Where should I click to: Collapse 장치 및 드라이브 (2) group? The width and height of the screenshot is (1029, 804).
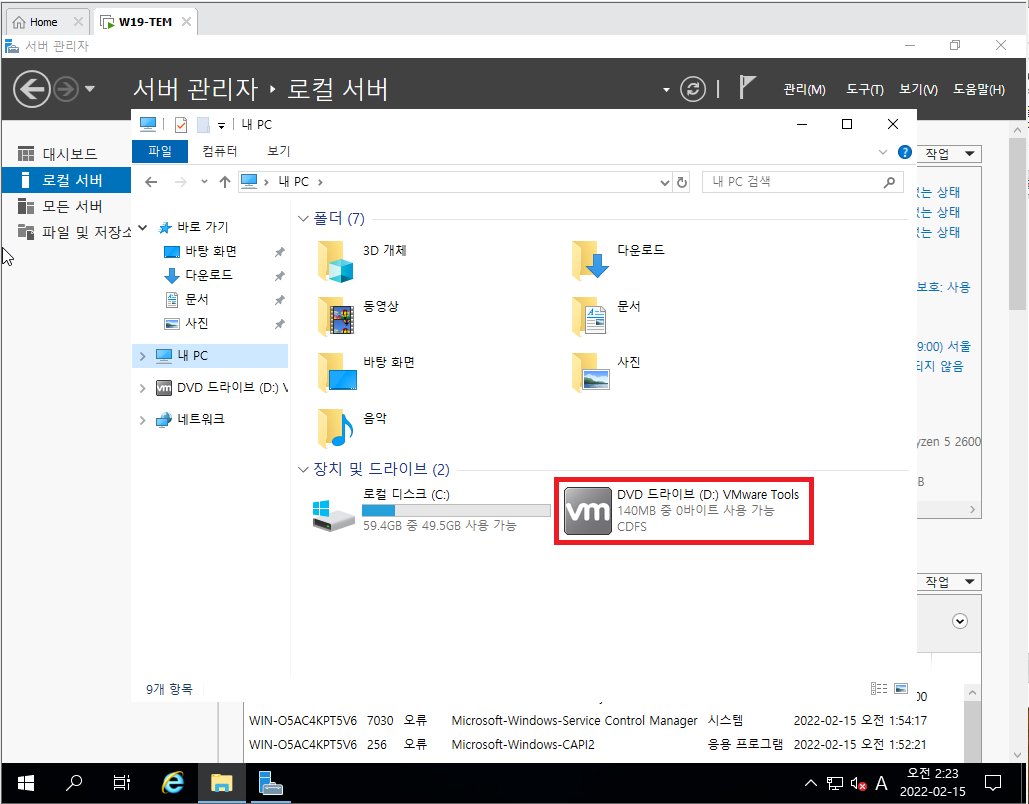tap(303, 469)
